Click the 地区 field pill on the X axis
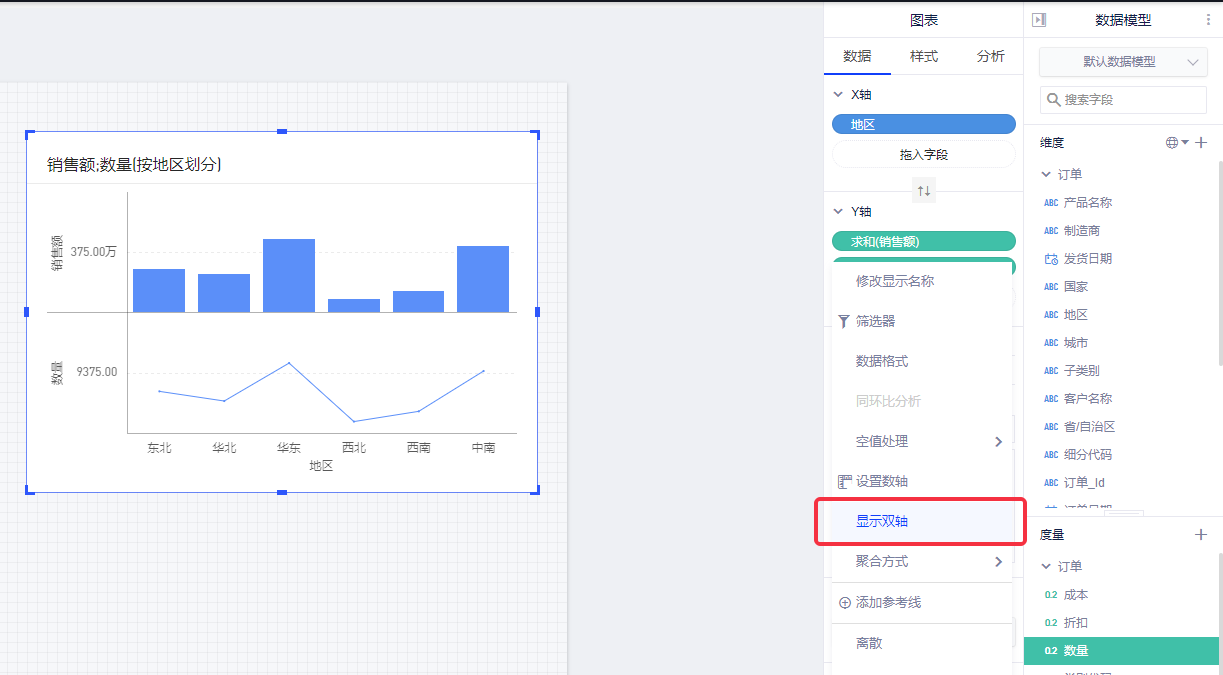 pos(923,124)
